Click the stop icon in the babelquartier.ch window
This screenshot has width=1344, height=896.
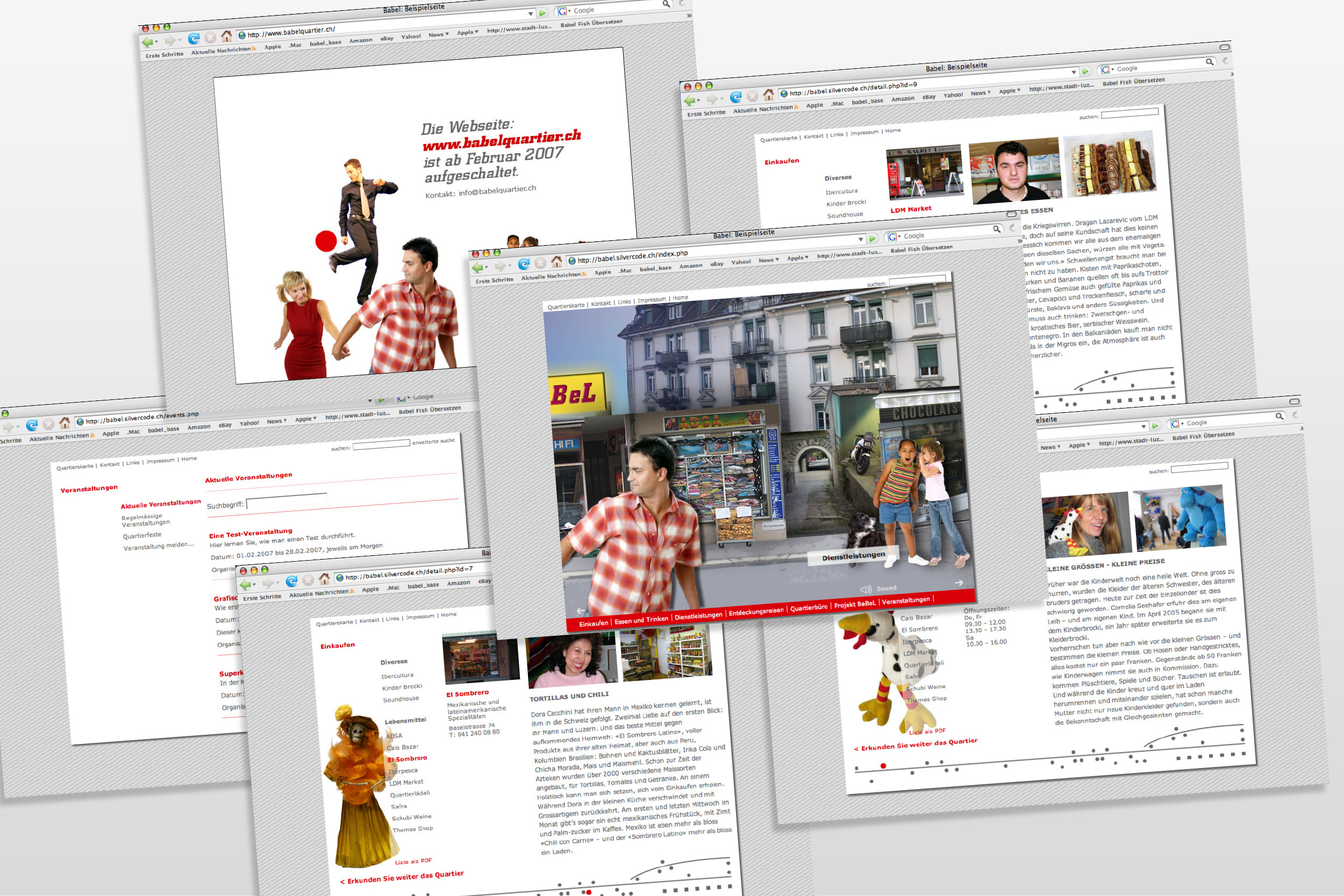pos(210,37)
